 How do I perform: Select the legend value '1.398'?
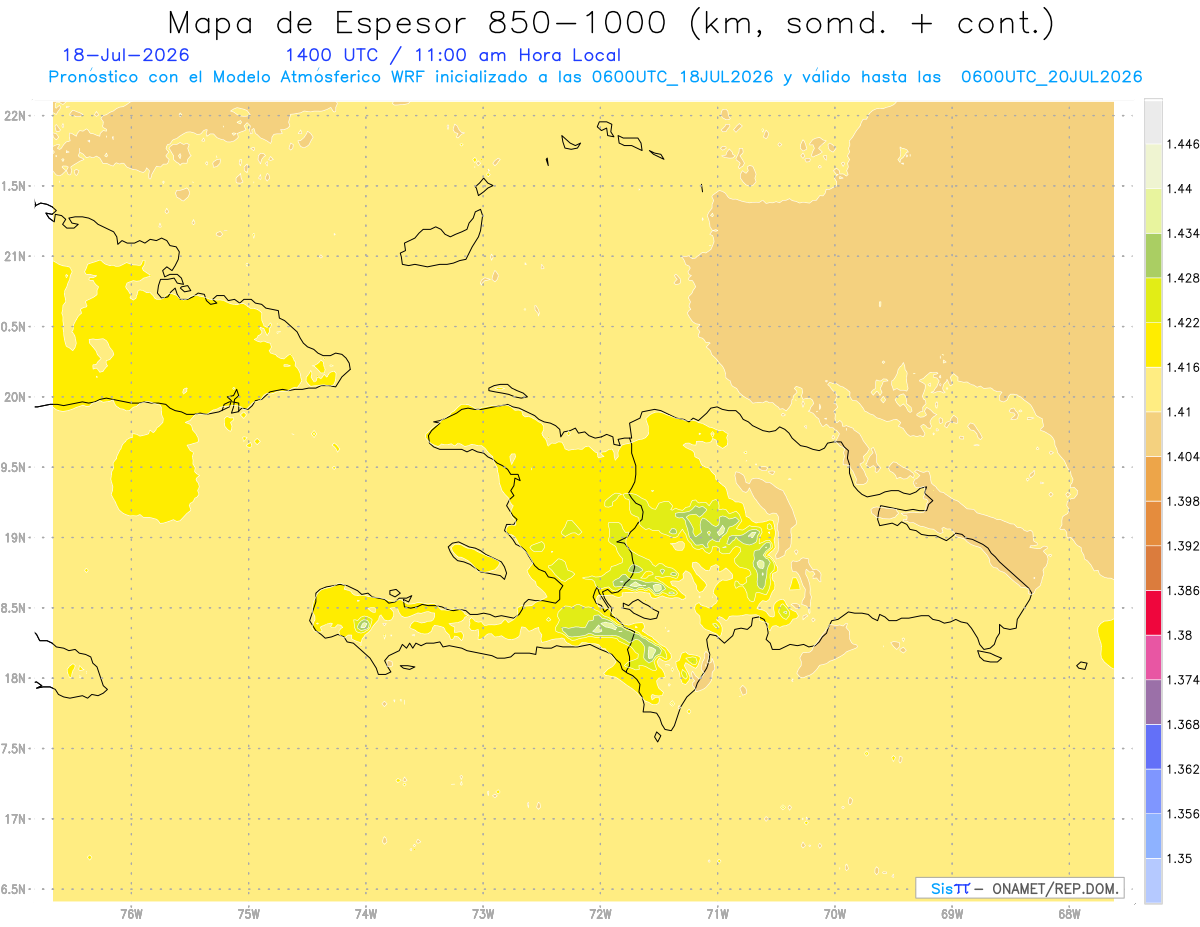point(1182,501)
